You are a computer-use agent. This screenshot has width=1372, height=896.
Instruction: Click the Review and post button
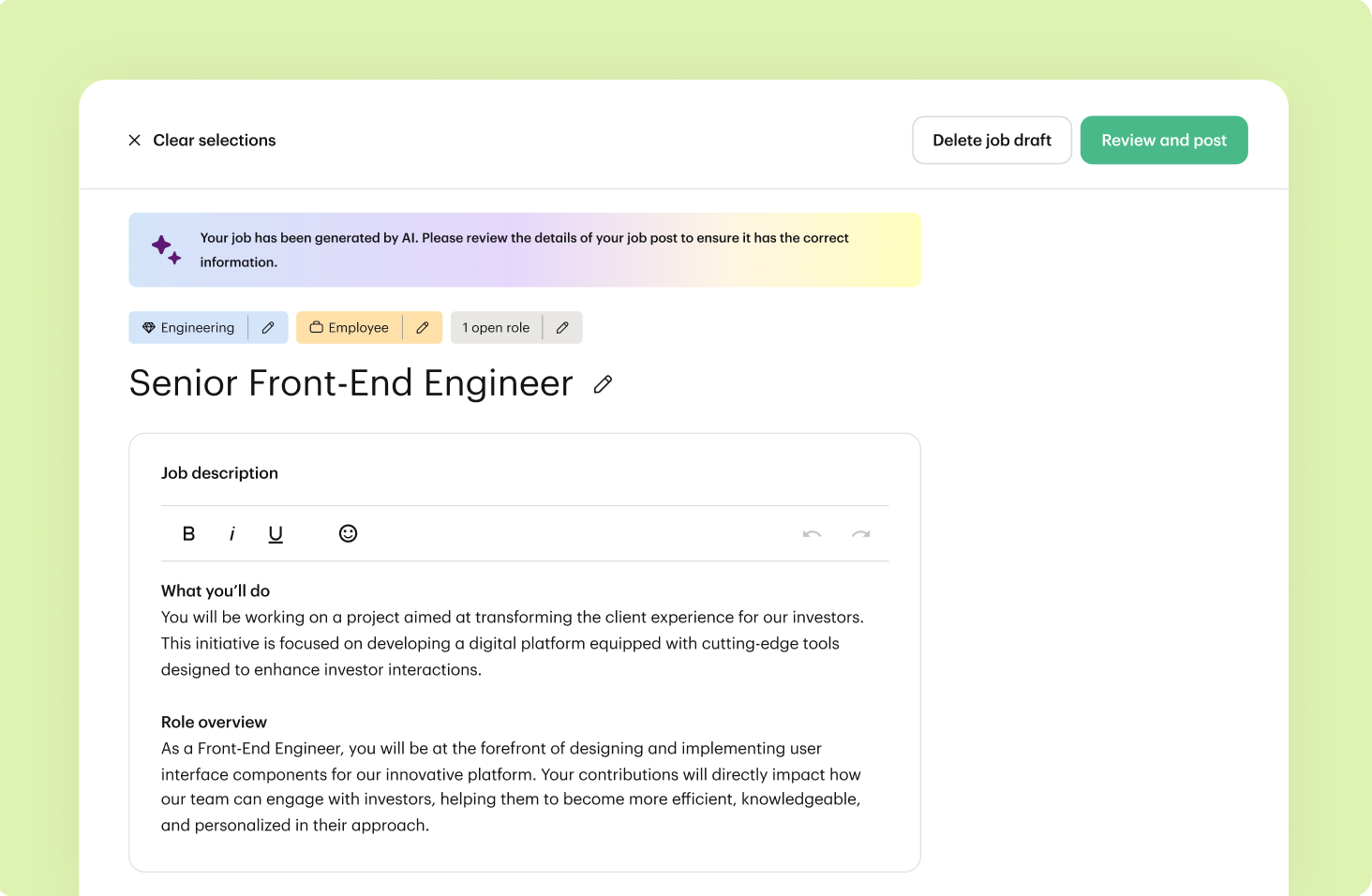click(x=1163, y=141)
